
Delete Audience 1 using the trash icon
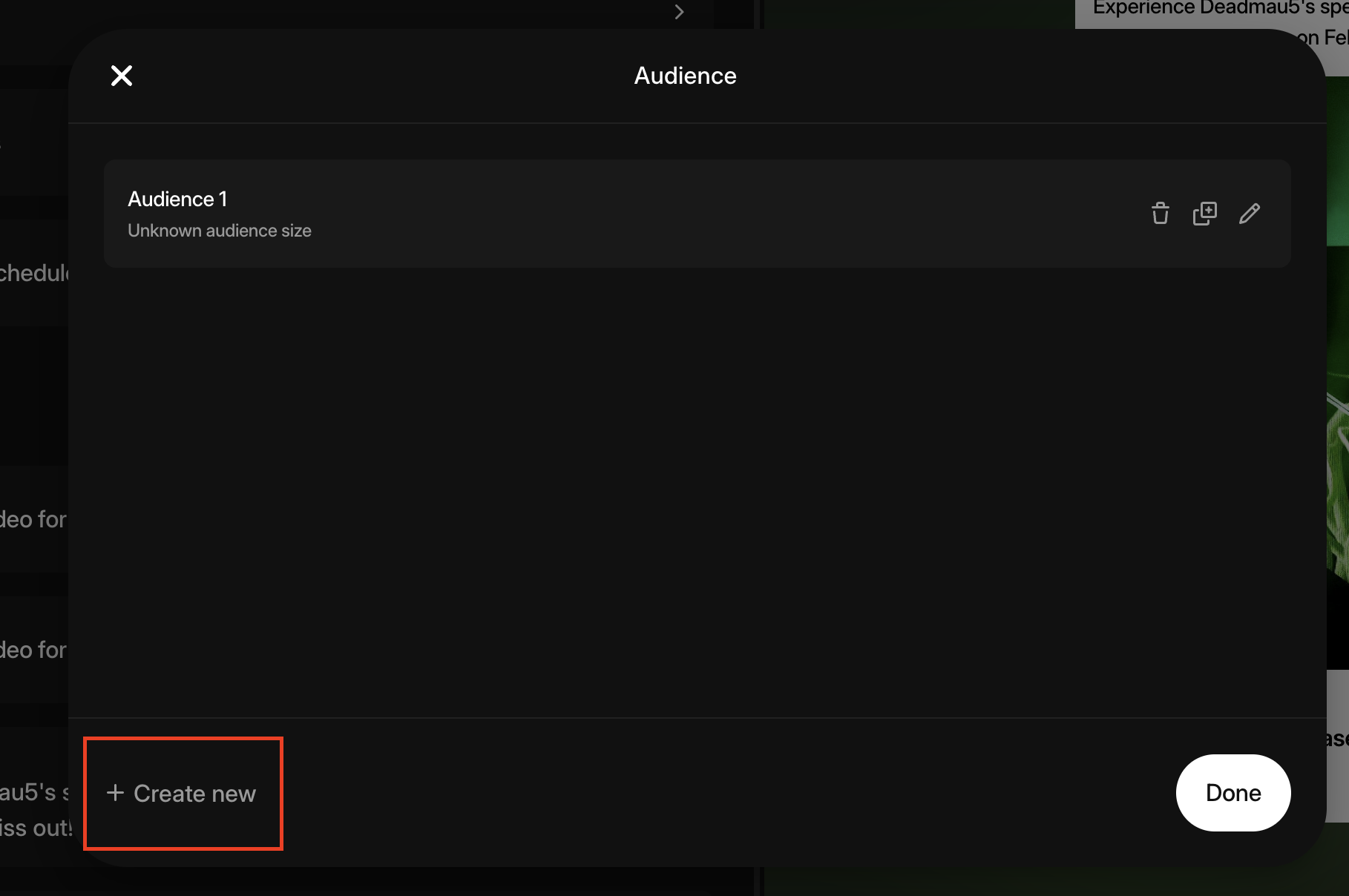pyautogui.click(x=1160, y=214)
